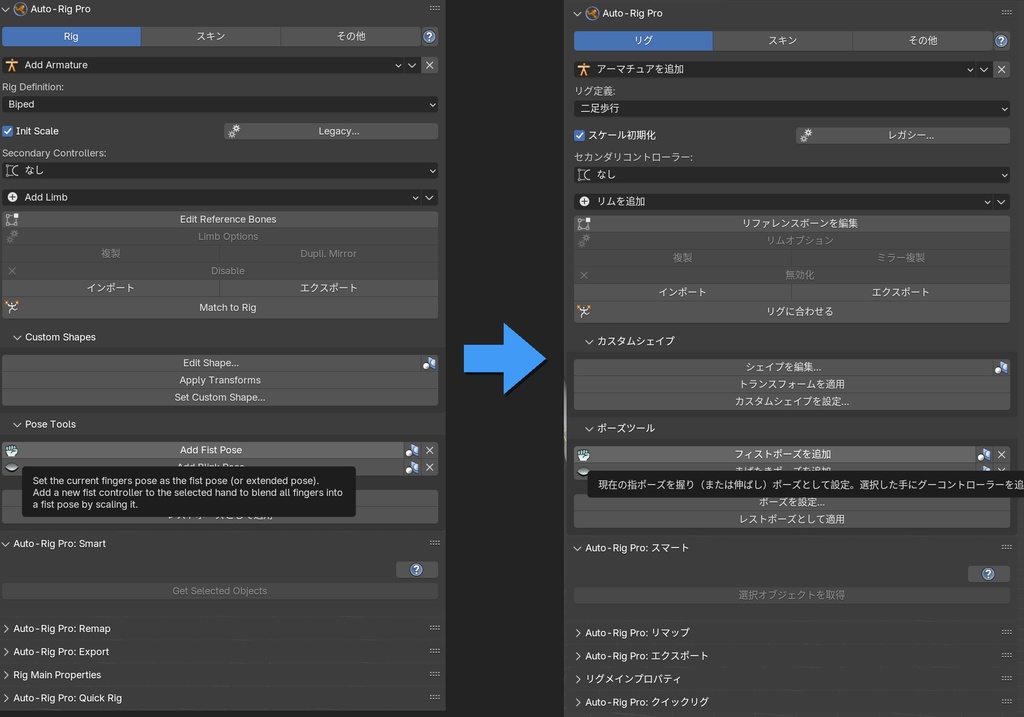
Task: Click X button beside アーマチュアを追加
Action: [1001, 69]
